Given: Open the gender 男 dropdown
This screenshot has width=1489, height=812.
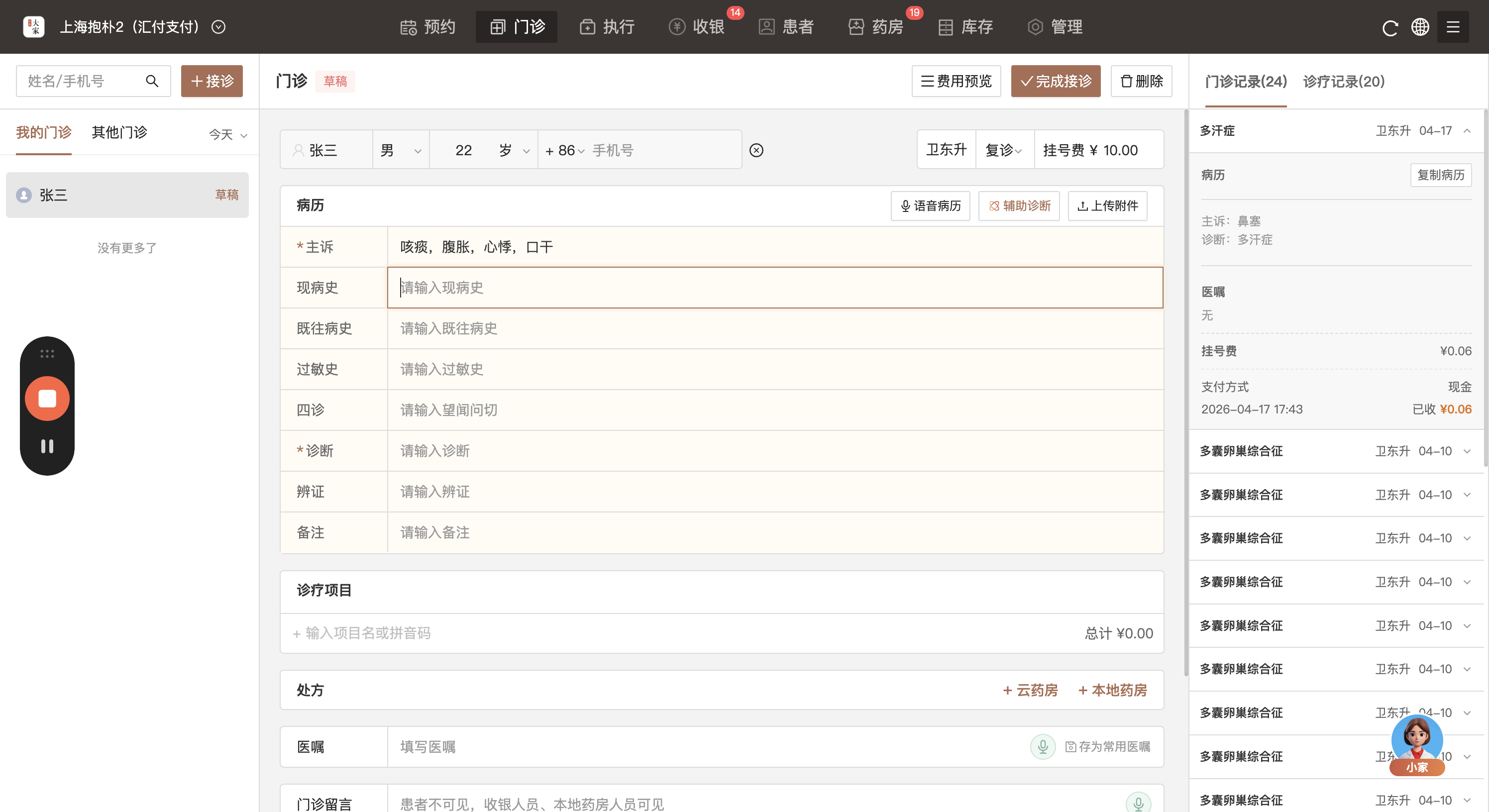Looking at the screenshot, I should (401, 150).
